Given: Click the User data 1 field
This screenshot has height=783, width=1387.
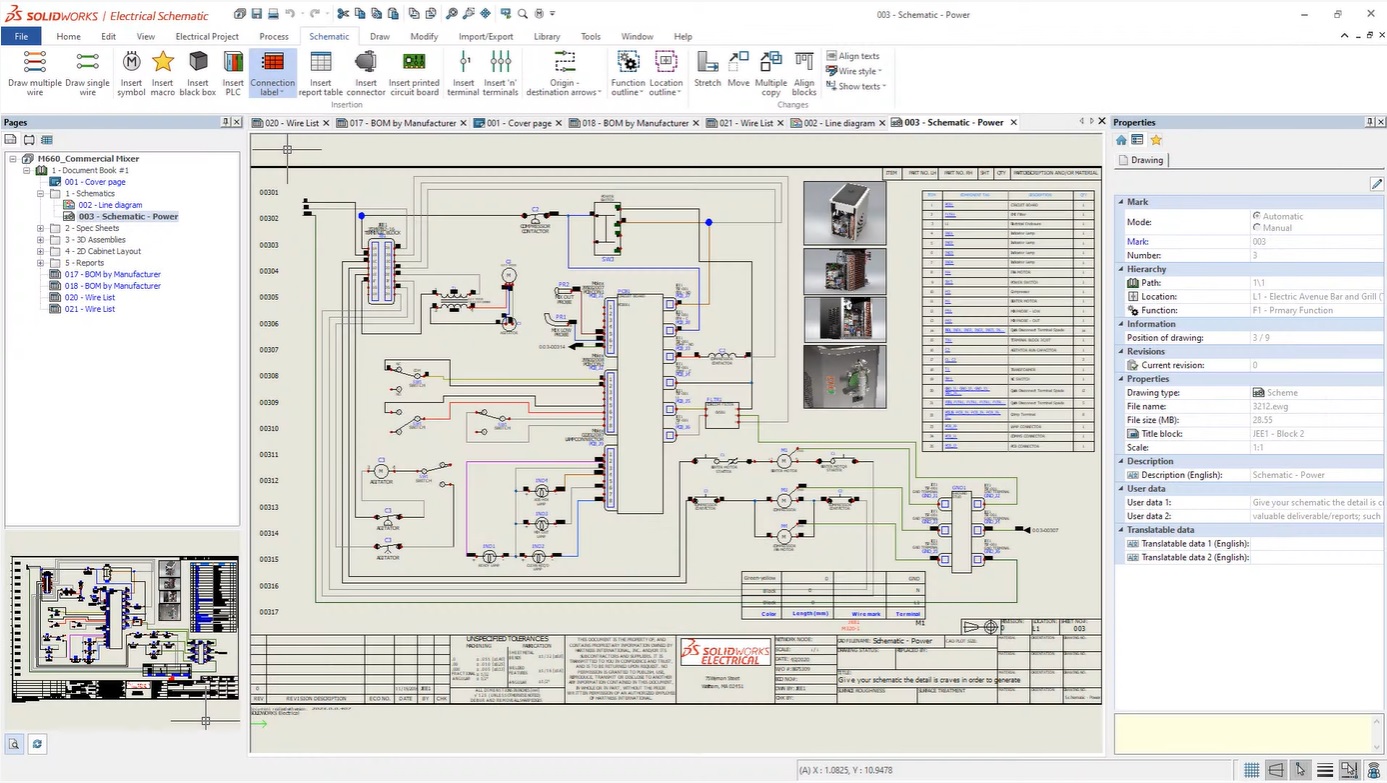Looking at the screenshot, I should coord(1315,503).
